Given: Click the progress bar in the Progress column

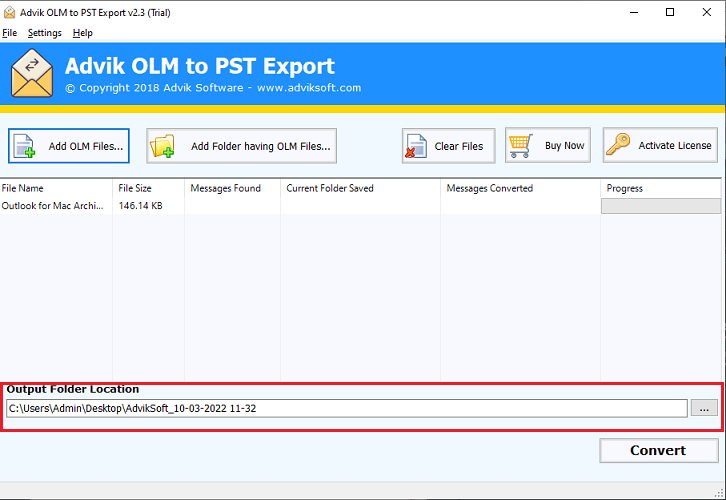Looking at the screenshot, I should tap(661, 206).
